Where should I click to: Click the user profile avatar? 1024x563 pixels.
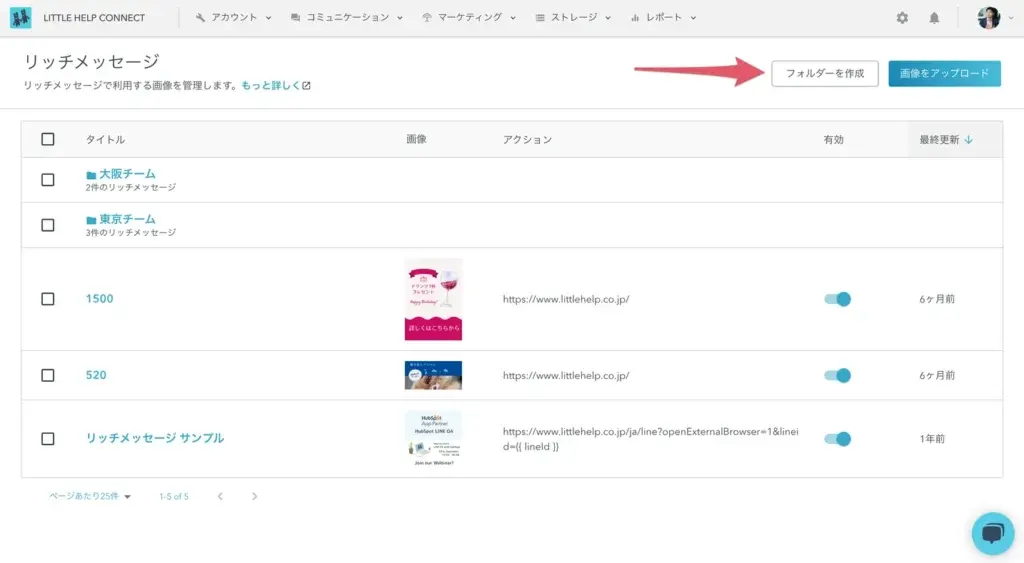coord(988,18)
